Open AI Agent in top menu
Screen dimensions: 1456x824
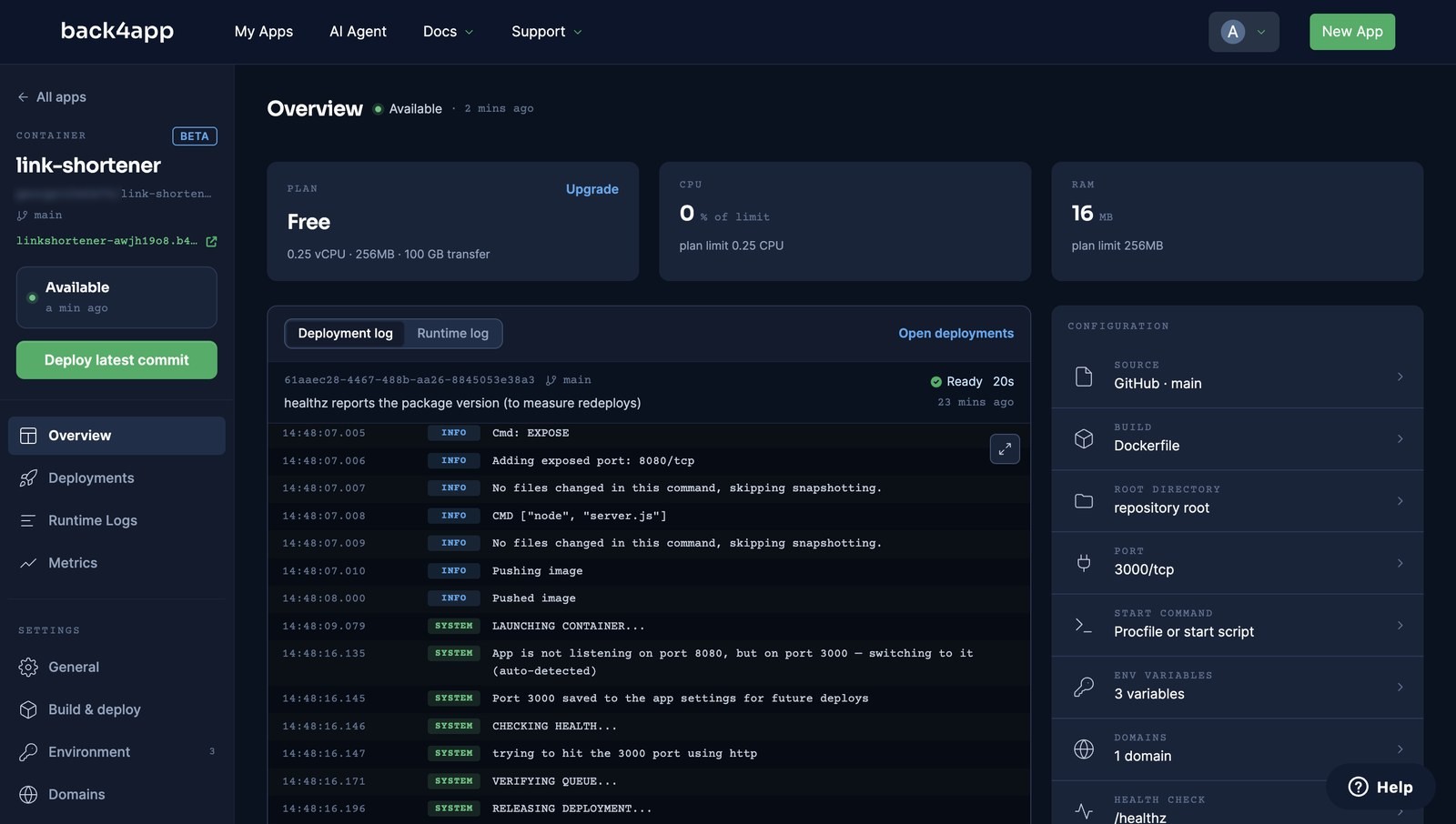(358, 32)
